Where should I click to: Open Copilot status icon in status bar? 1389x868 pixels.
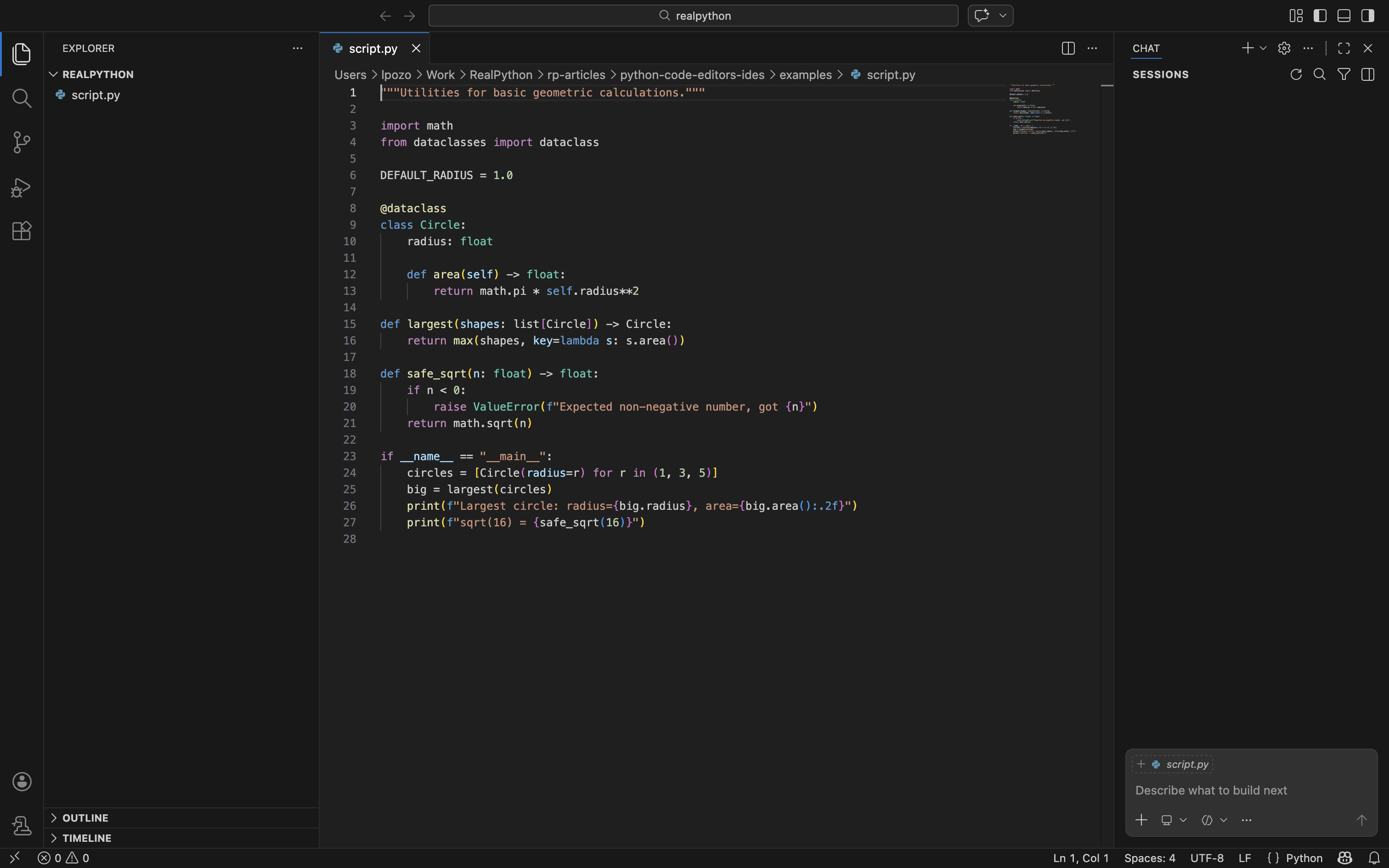[1345, 858]
